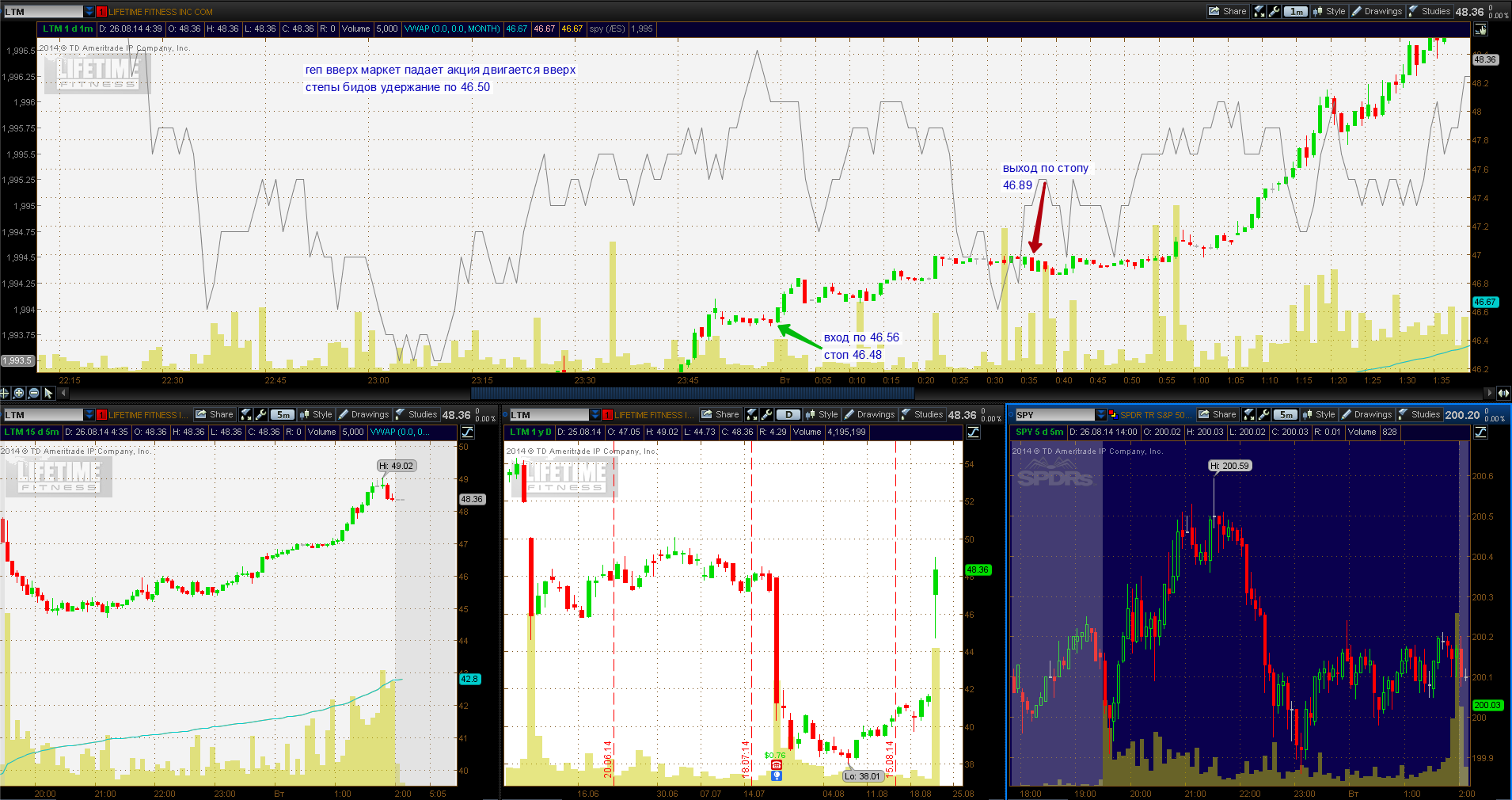
Task: Open Style in the daily LTM chart
Action: (x=822, y=414)
